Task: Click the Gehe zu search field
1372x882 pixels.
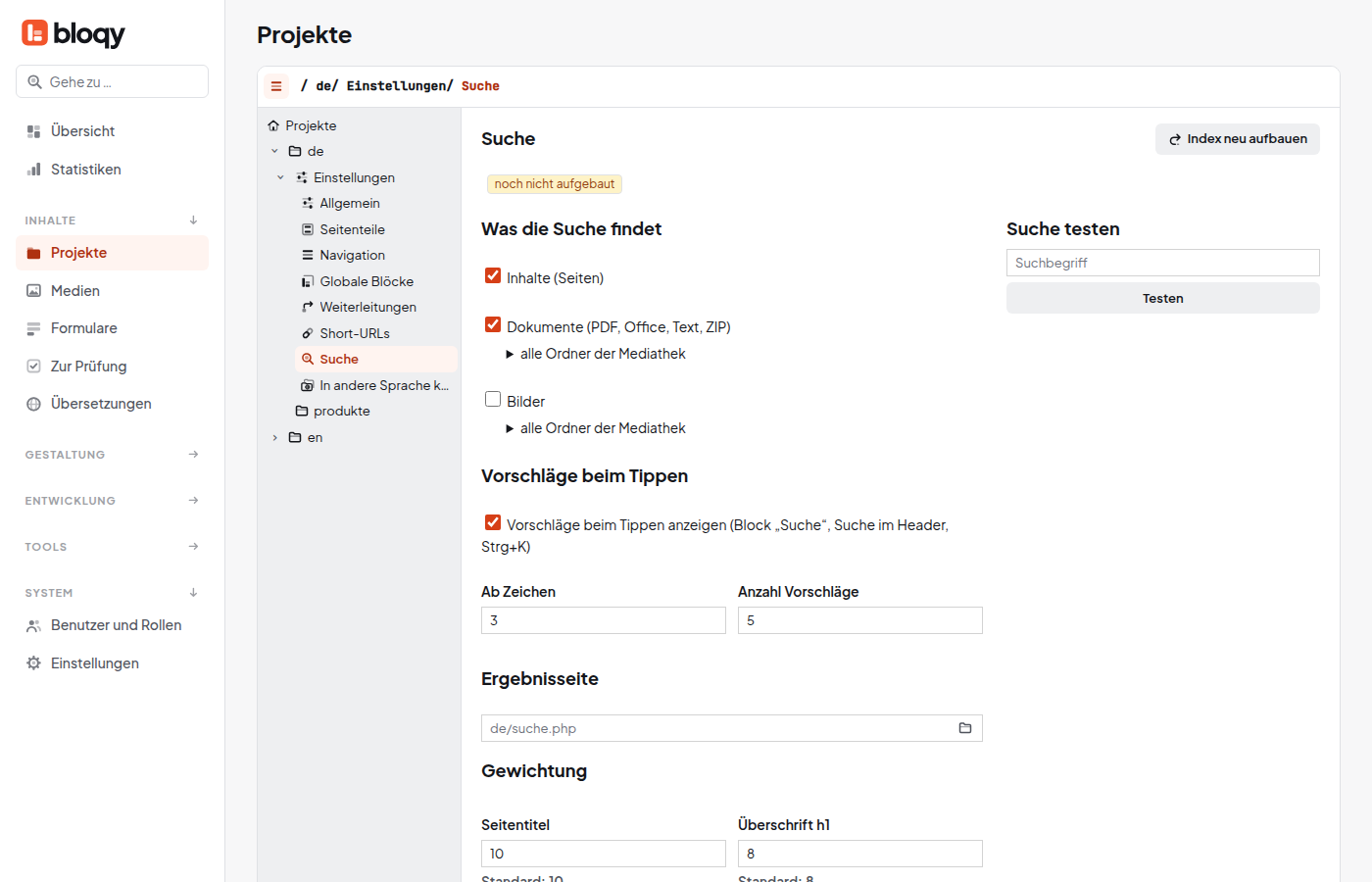Action: (112, 81)
